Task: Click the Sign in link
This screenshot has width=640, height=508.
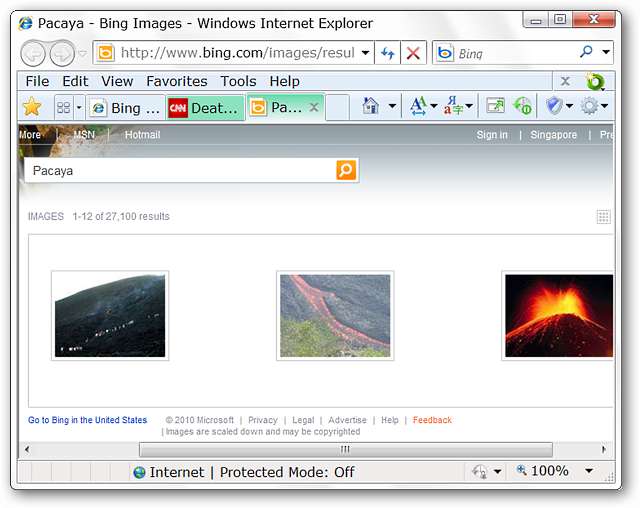Action: pyautogui.click(x=491, y=135)
